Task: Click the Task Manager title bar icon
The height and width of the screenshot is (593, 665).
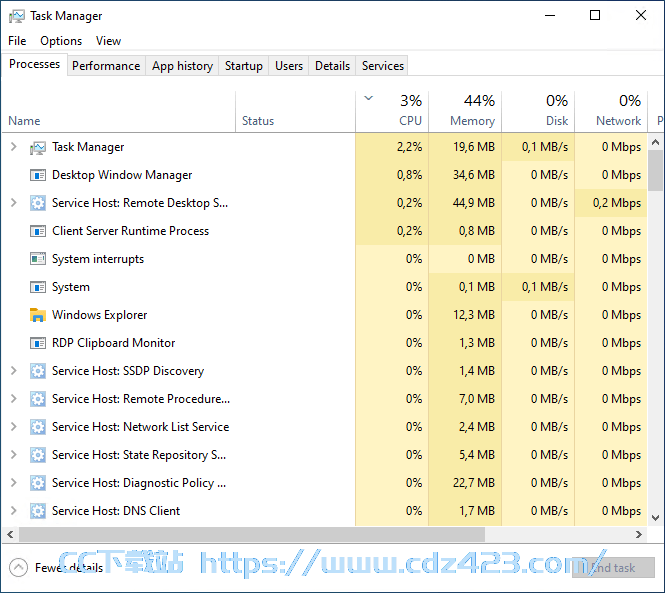Action: (17, 17)
